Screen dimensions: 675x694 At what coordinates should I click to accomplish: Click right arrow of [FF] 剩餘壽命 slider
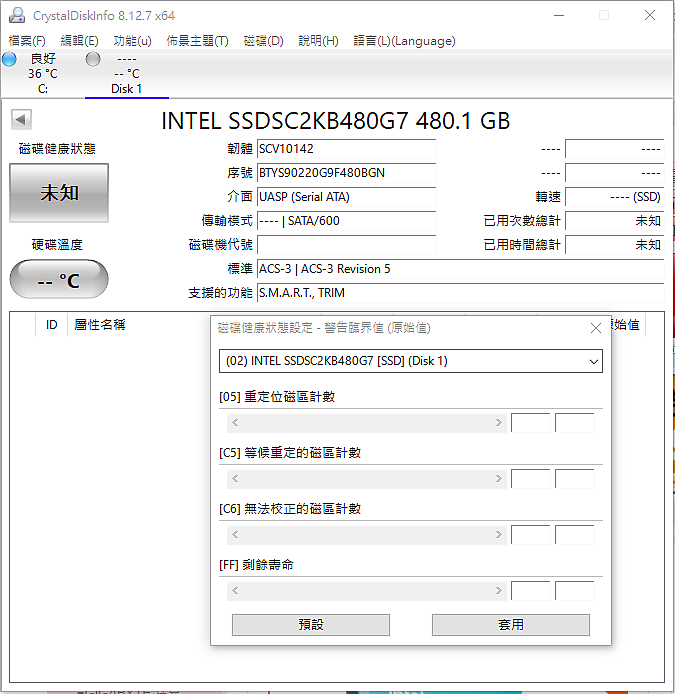pos(499,590)
